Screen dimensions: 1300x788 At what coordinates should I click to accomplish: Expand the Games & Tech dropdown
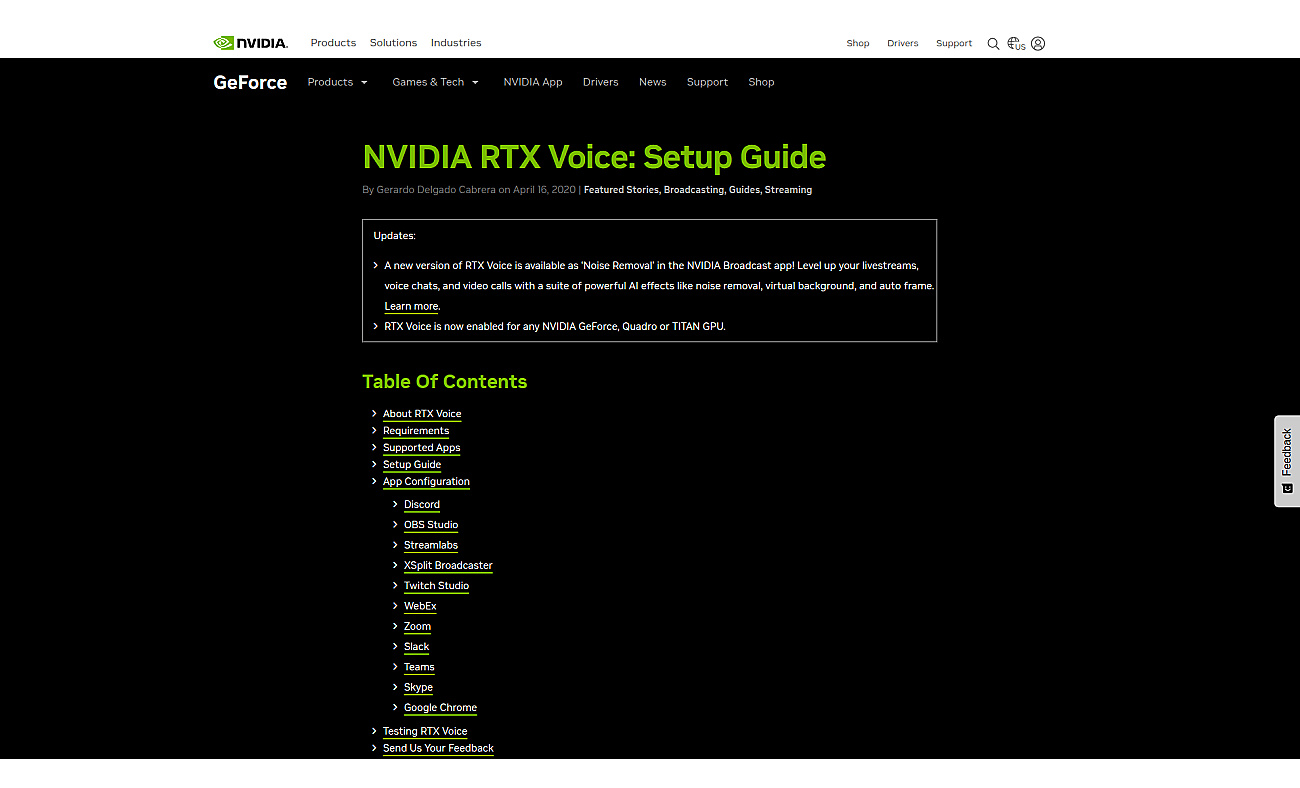tap(435, 82)
